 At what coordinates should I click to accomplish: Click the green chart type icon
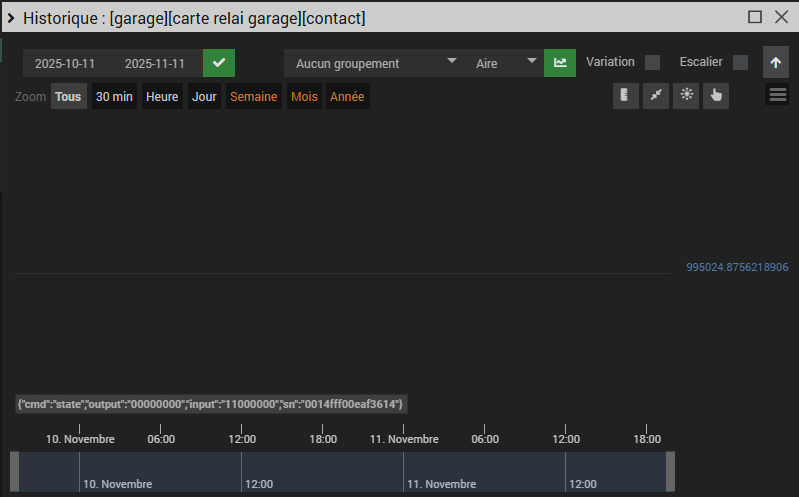click(560, 63)
